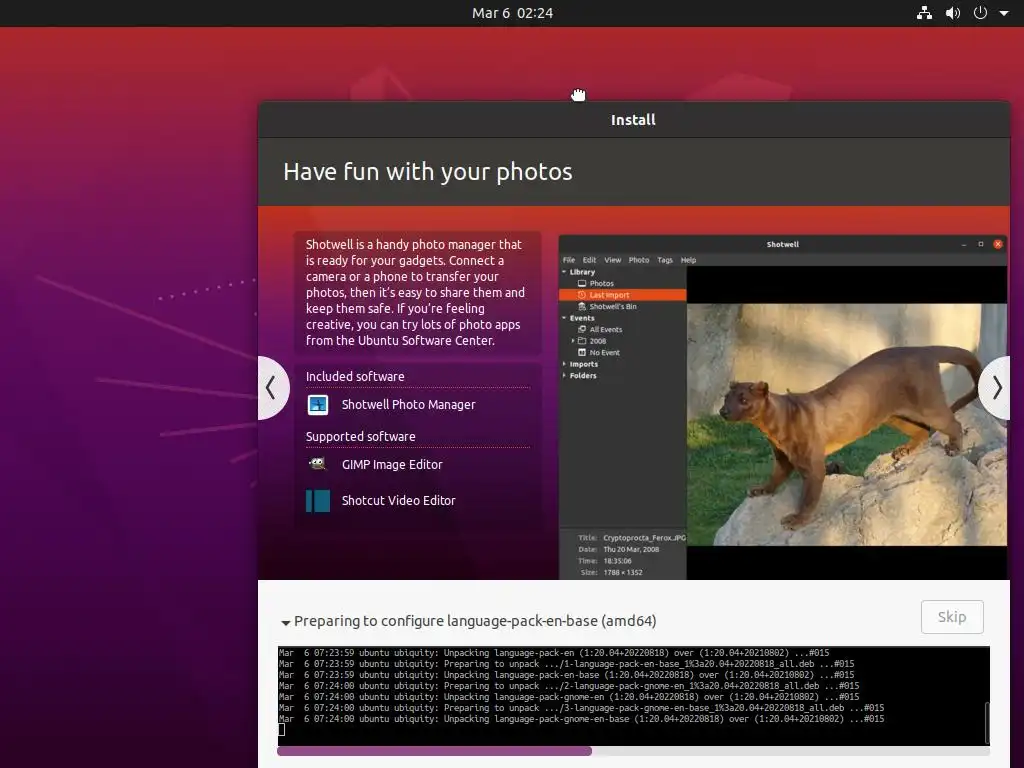
Task: Collapse the Library tree in Shotwell preview
Action: pos(564,272)
